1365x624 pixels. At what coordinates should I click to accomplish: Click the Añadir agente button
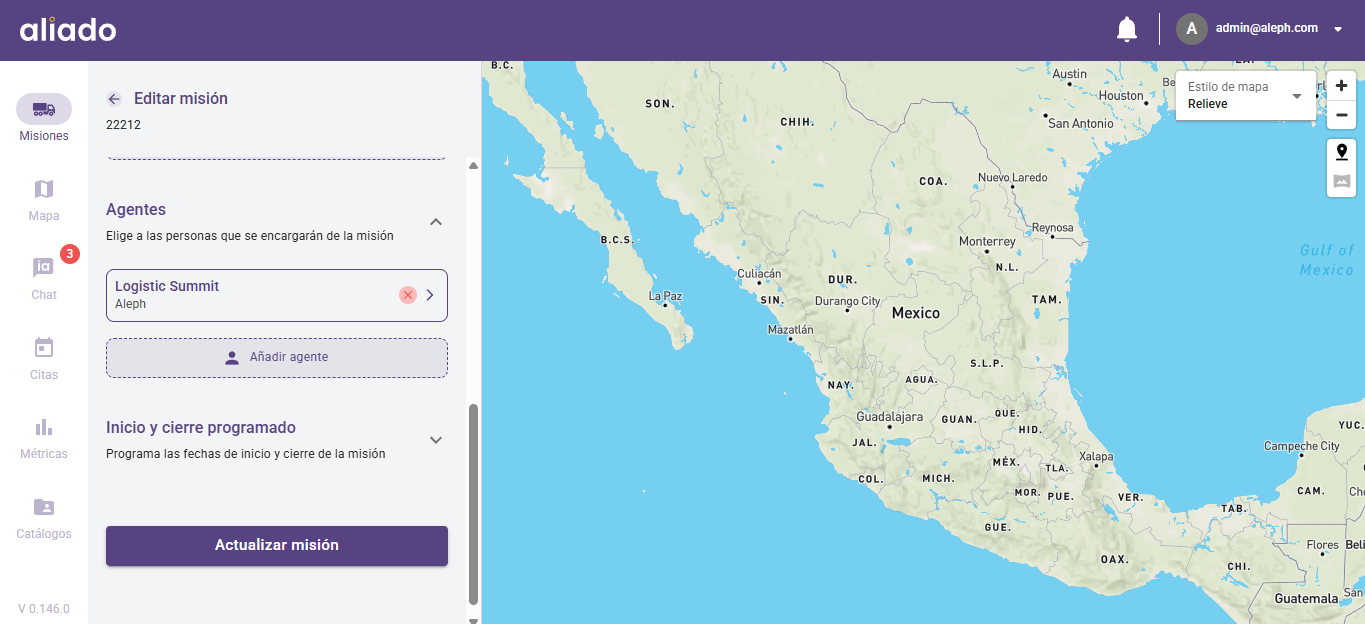(277, 358)
